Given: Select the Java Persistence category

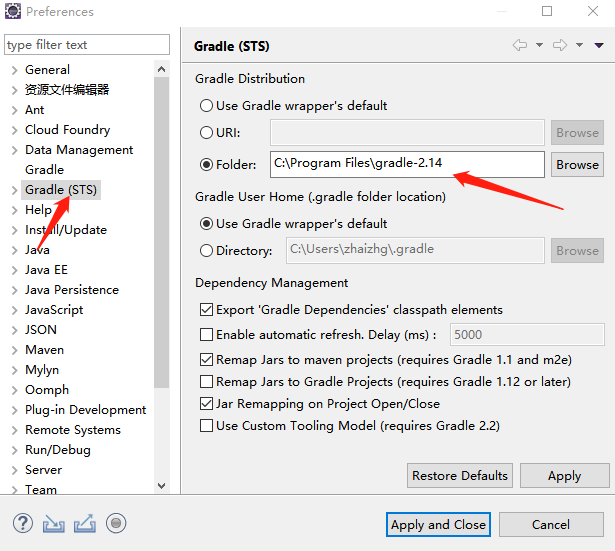Looking at the screenshot, I should pos(72,290).
